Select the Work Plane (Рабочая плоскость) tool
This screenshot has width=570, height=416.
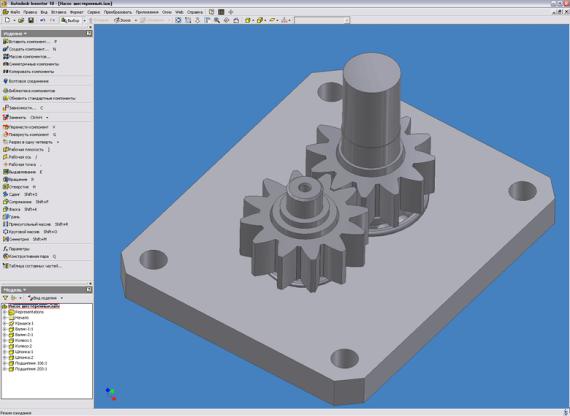click(x=26, y=149)
